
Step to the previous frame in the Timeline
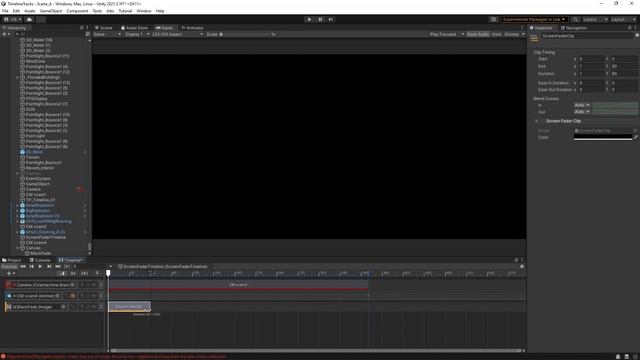tap(31, 267)
